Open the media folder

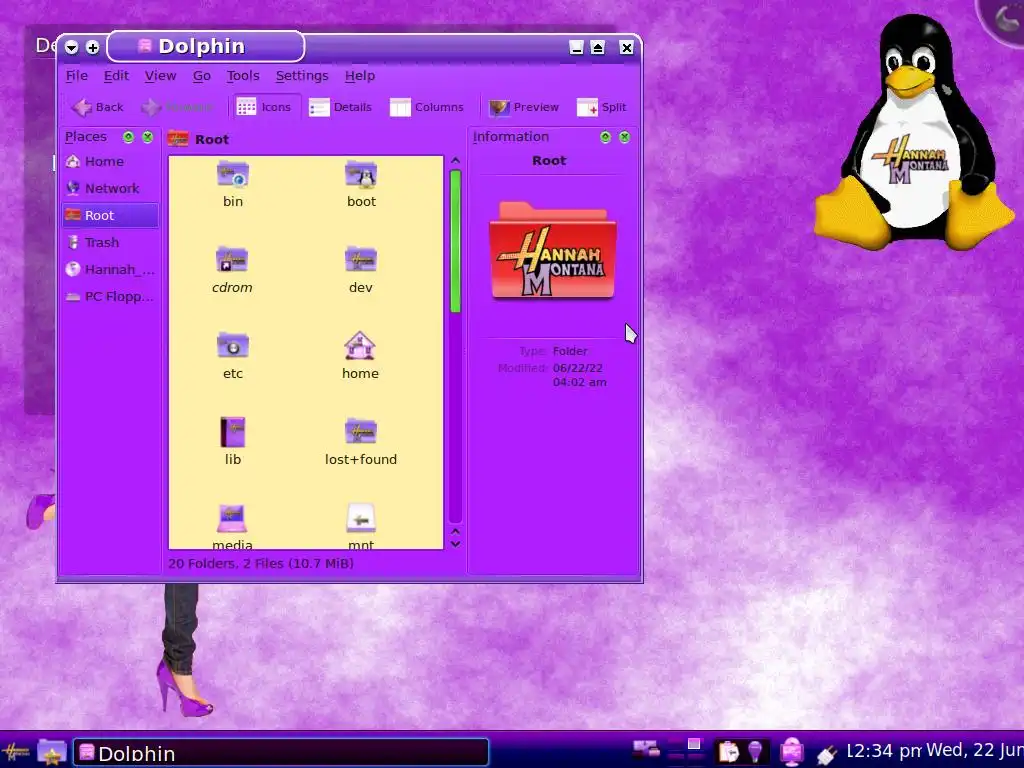click(232, 526)
